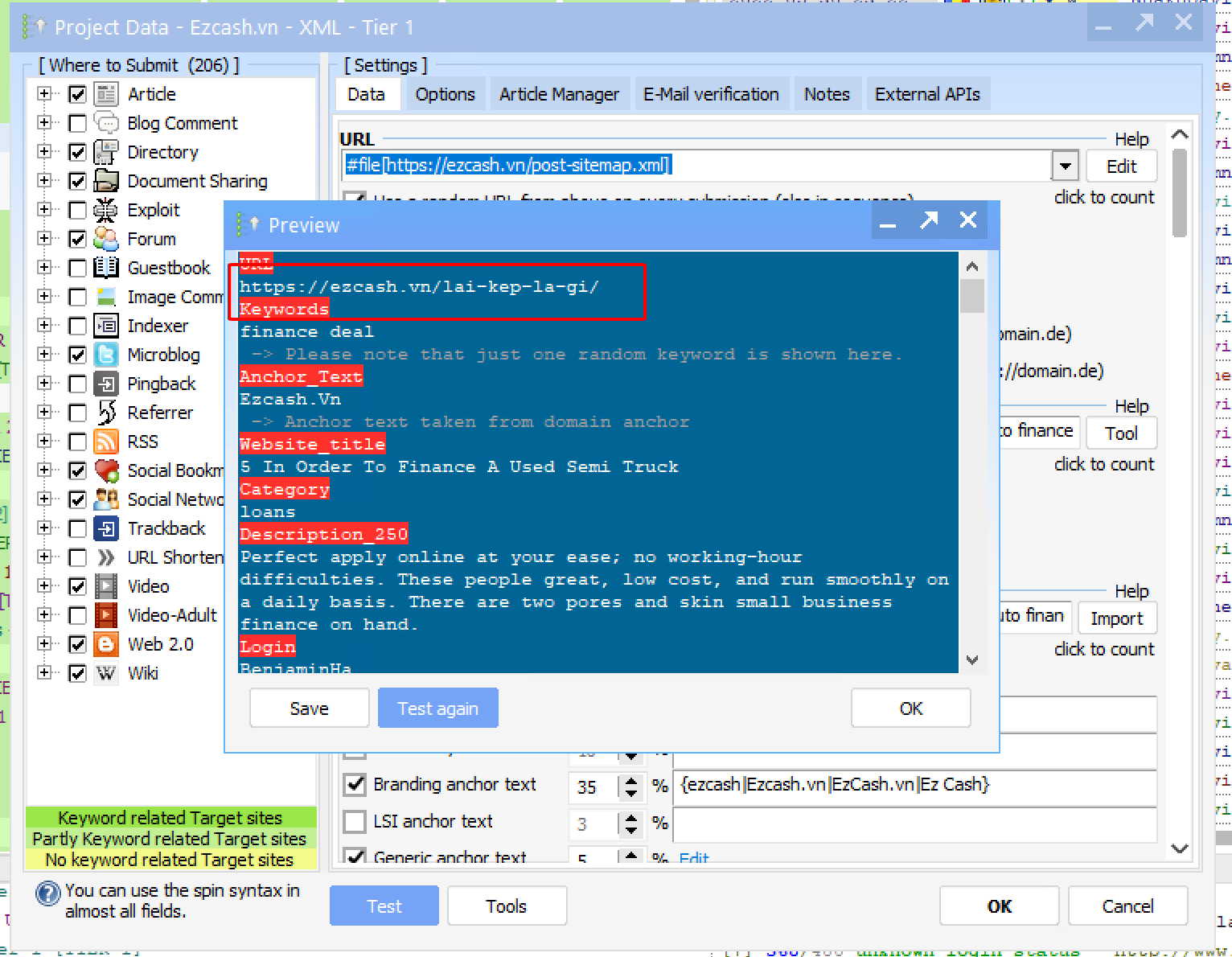The height and width of the screenshot is (957, 1232).
Task: Click the Project Data window title pin icon
Action: click(x=35, y=27)
